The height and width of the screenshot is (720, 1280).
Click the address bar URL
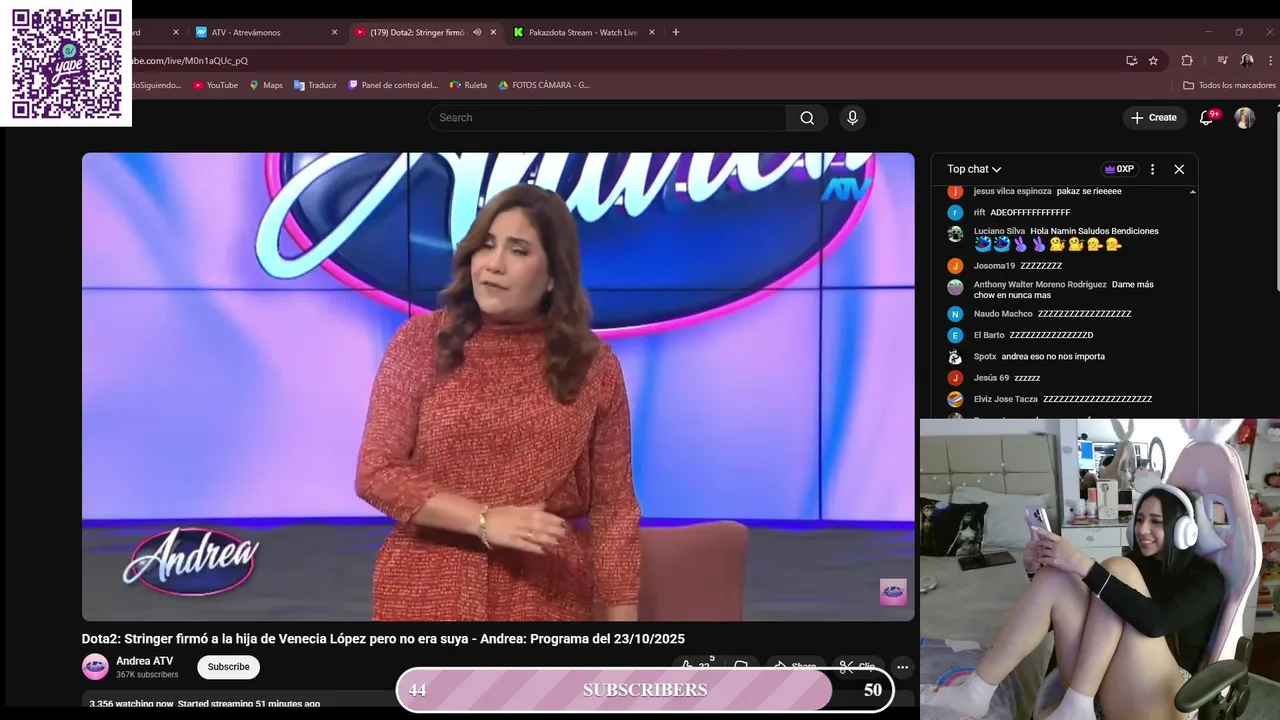[190, 60]
